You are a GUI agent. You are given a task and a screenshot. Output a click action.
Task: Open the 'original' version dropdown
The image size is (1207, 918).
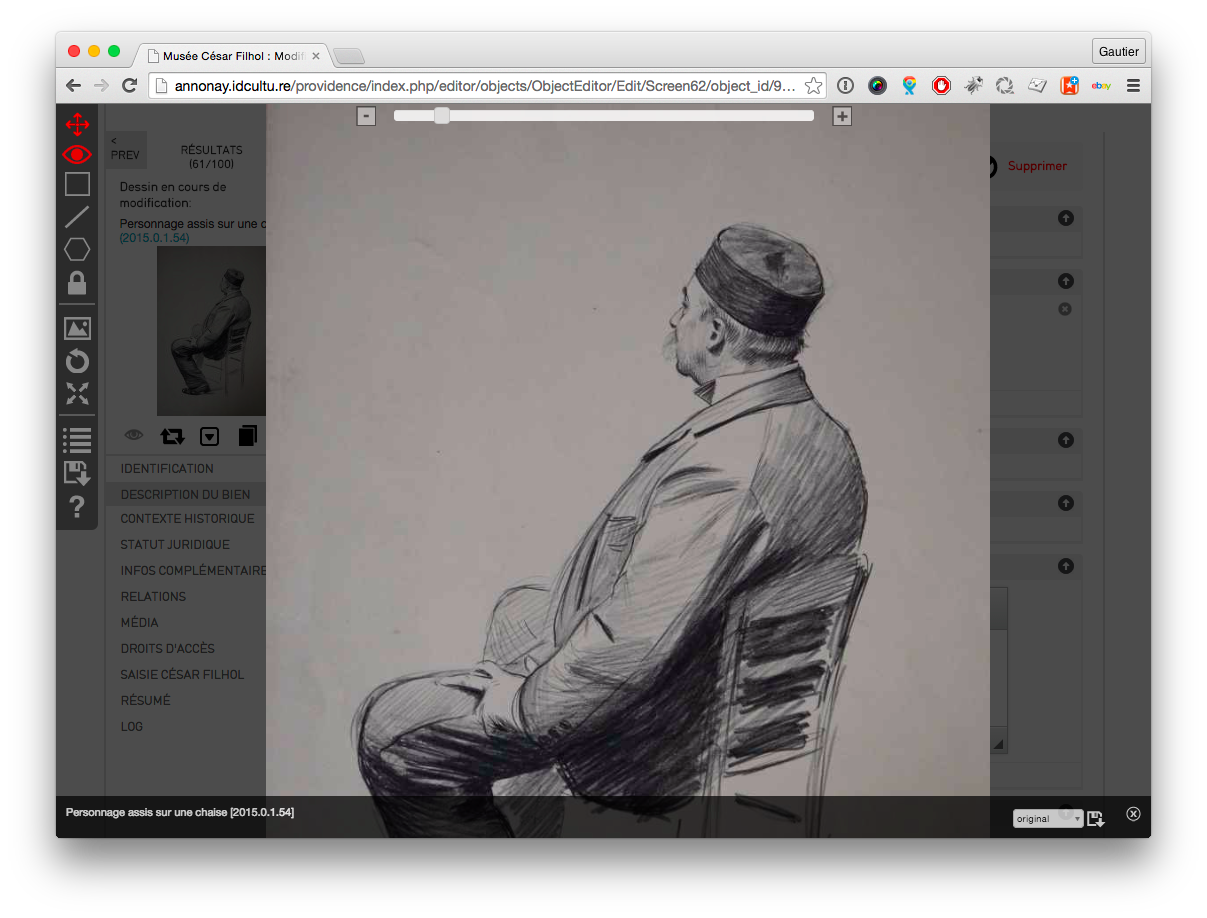coord(1048,818)
